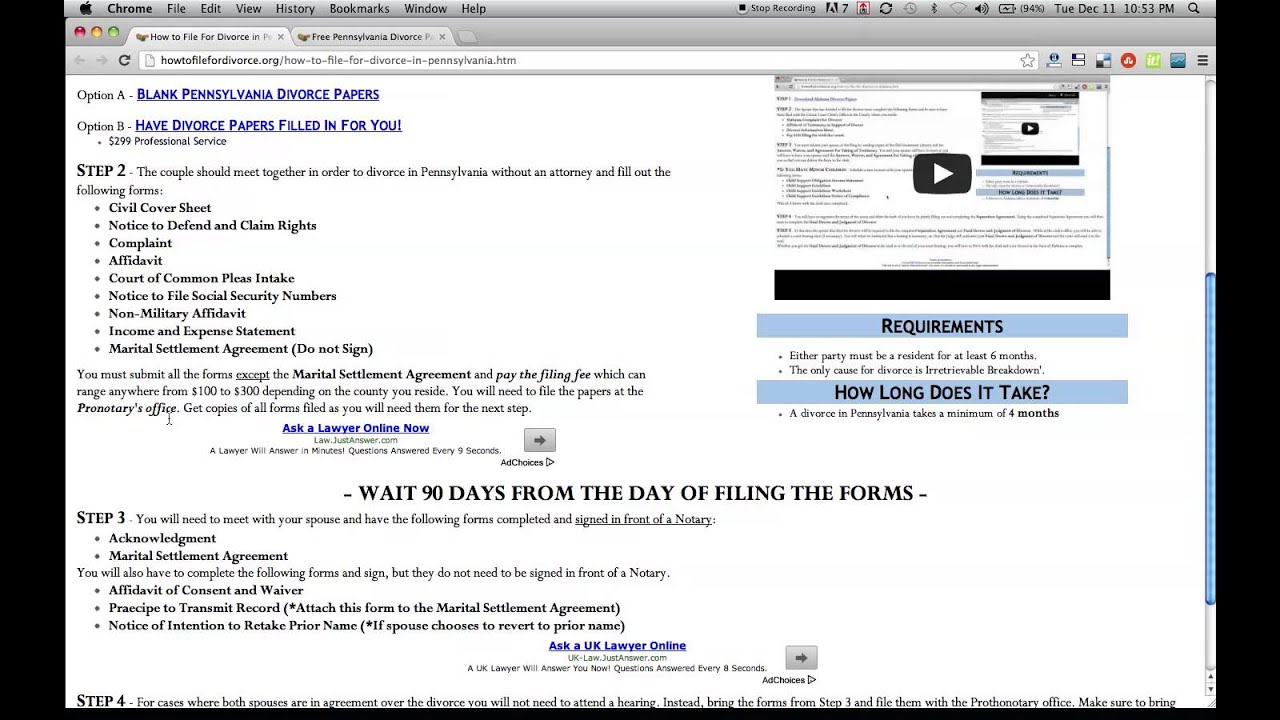Open Spotlight search in menu bar
Viewport: 1280px width, 720px height.
click(1193, 8)
